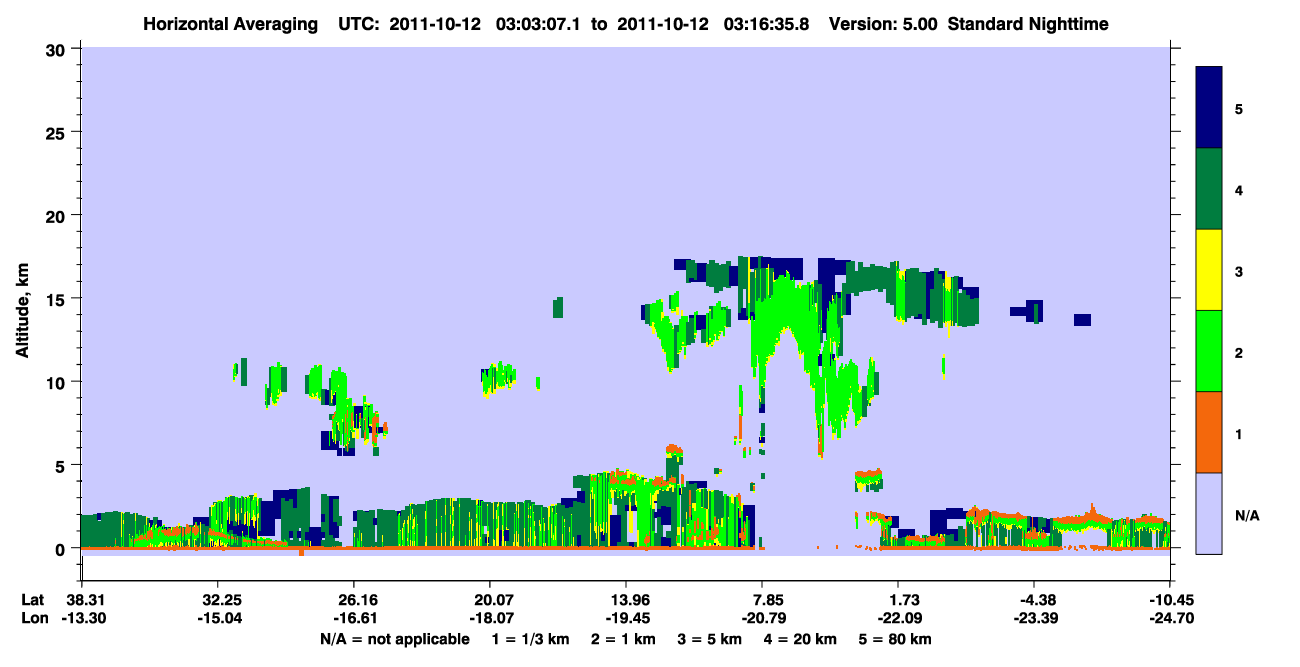Click the orange colorbar segment labeled 1
The image size is (1300, 667).
[1209, 432]
